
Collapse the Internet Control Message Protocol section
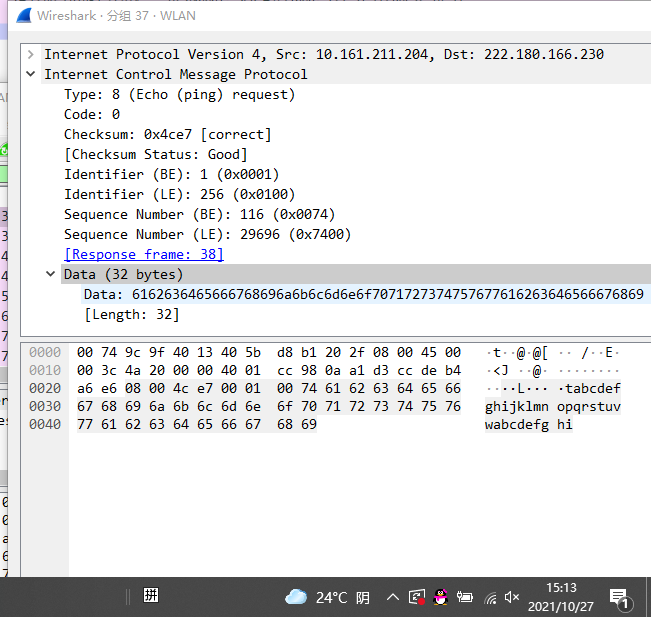(30, 74)
